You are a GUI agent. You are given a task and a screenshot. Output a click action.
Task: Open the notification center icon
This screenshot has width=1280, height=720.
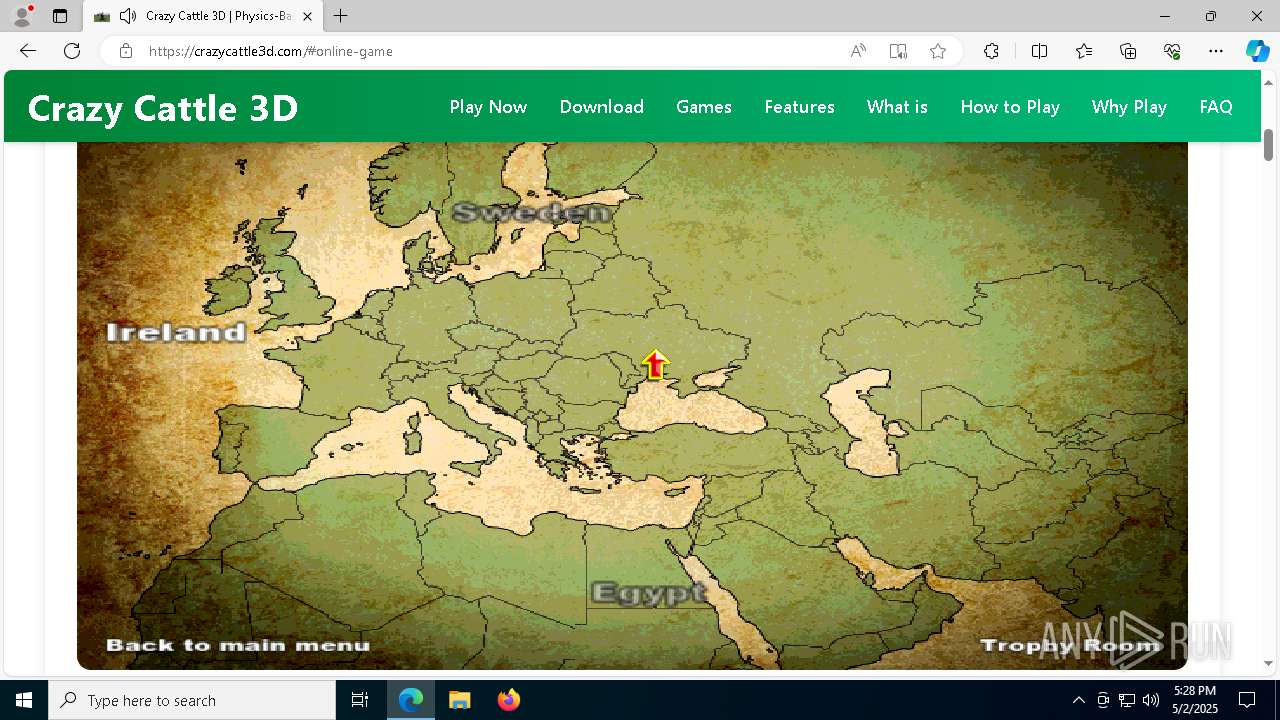1247,700
